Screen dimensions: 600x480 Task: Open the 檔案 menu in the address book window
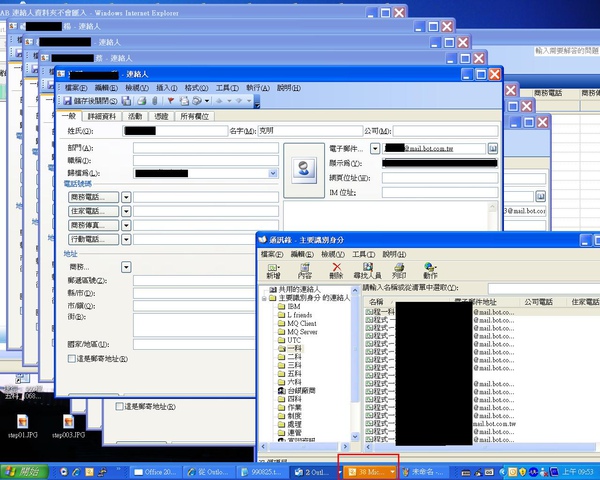(x=272, y=254)
